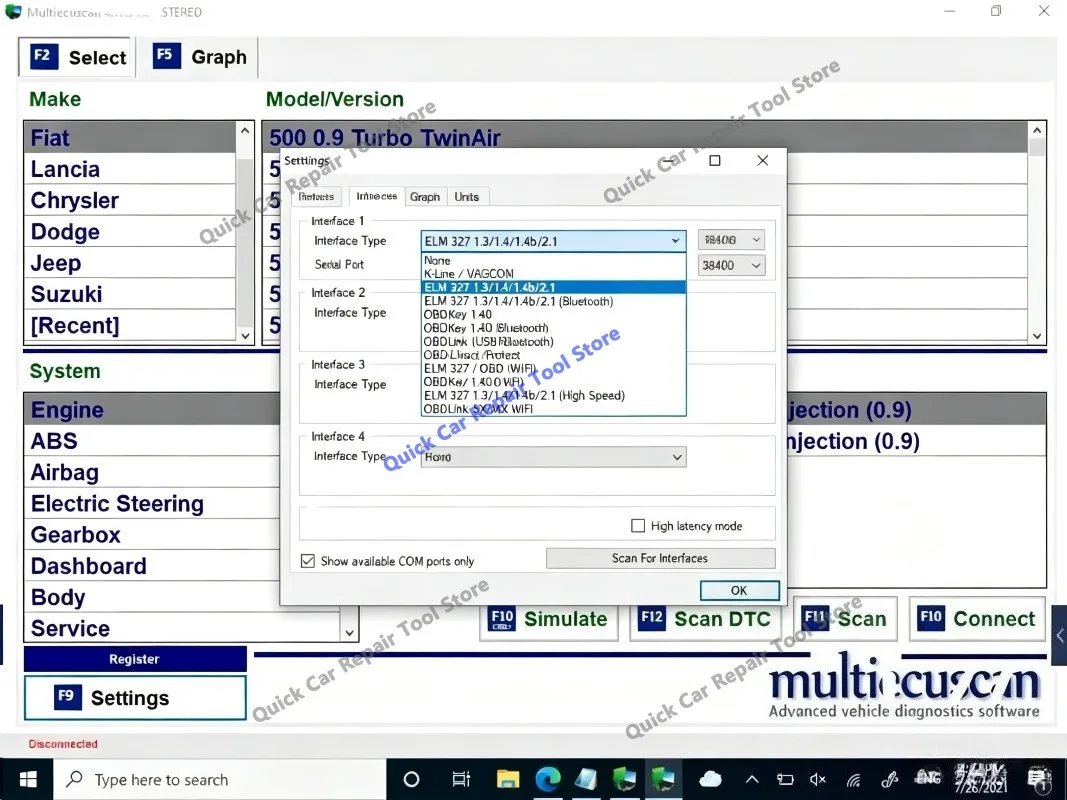Select 500 0.9 Turbo TwinAir model
The height and width of the screenshot is (800, 1067).
[645, 137]
